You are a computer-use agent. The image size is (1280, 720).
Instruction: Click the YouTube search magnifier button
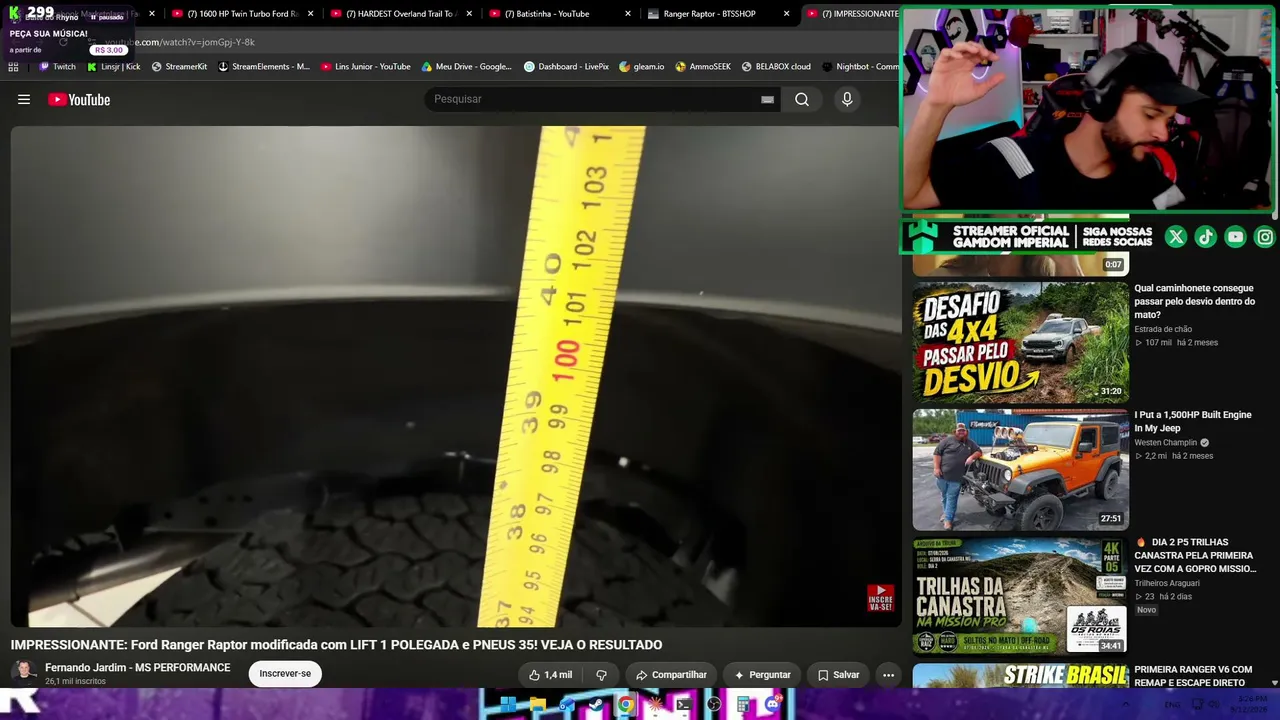coord(802,99)
